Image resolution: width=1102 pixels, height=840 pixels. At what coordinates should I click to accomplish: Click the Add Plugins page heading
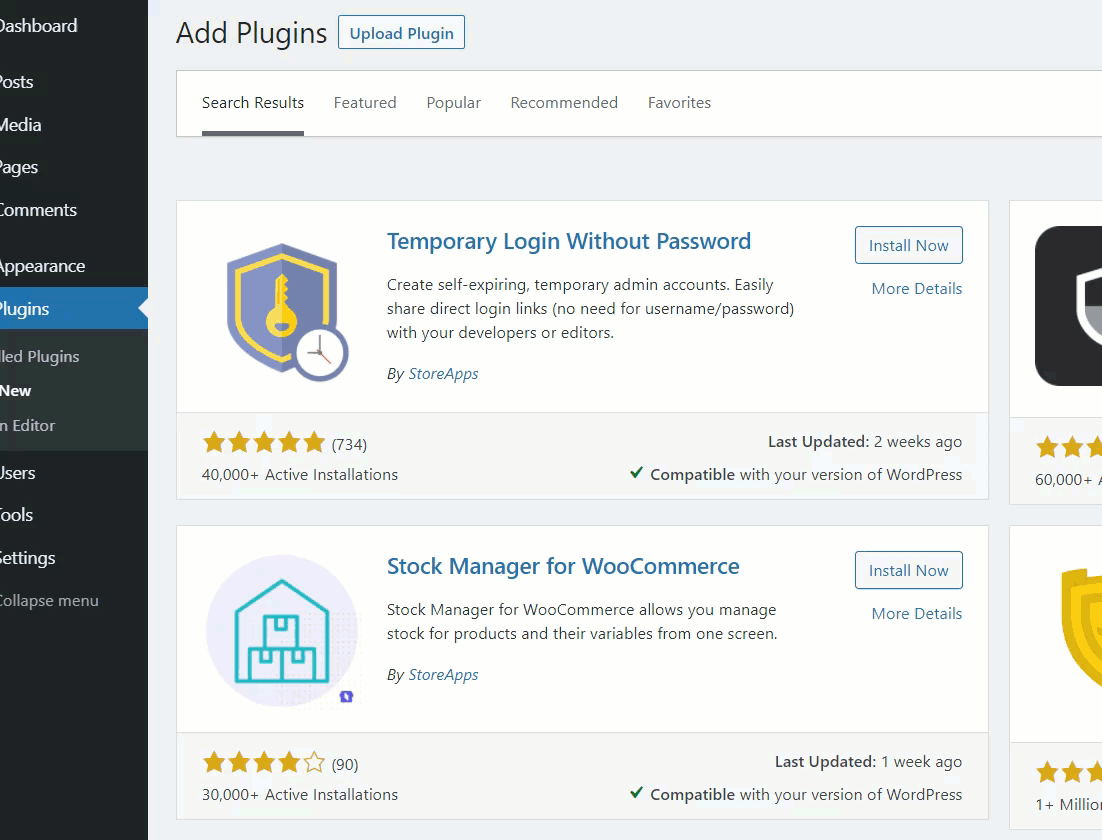[x=252, y=33]
